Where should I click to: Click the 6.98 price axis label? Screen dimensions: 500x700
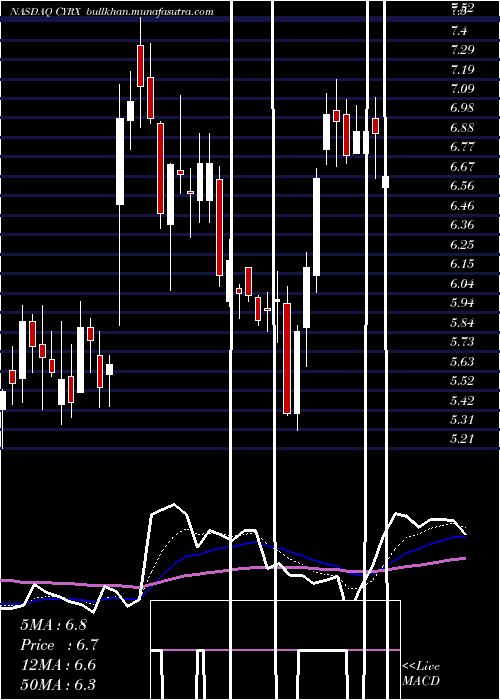point(462,108)
